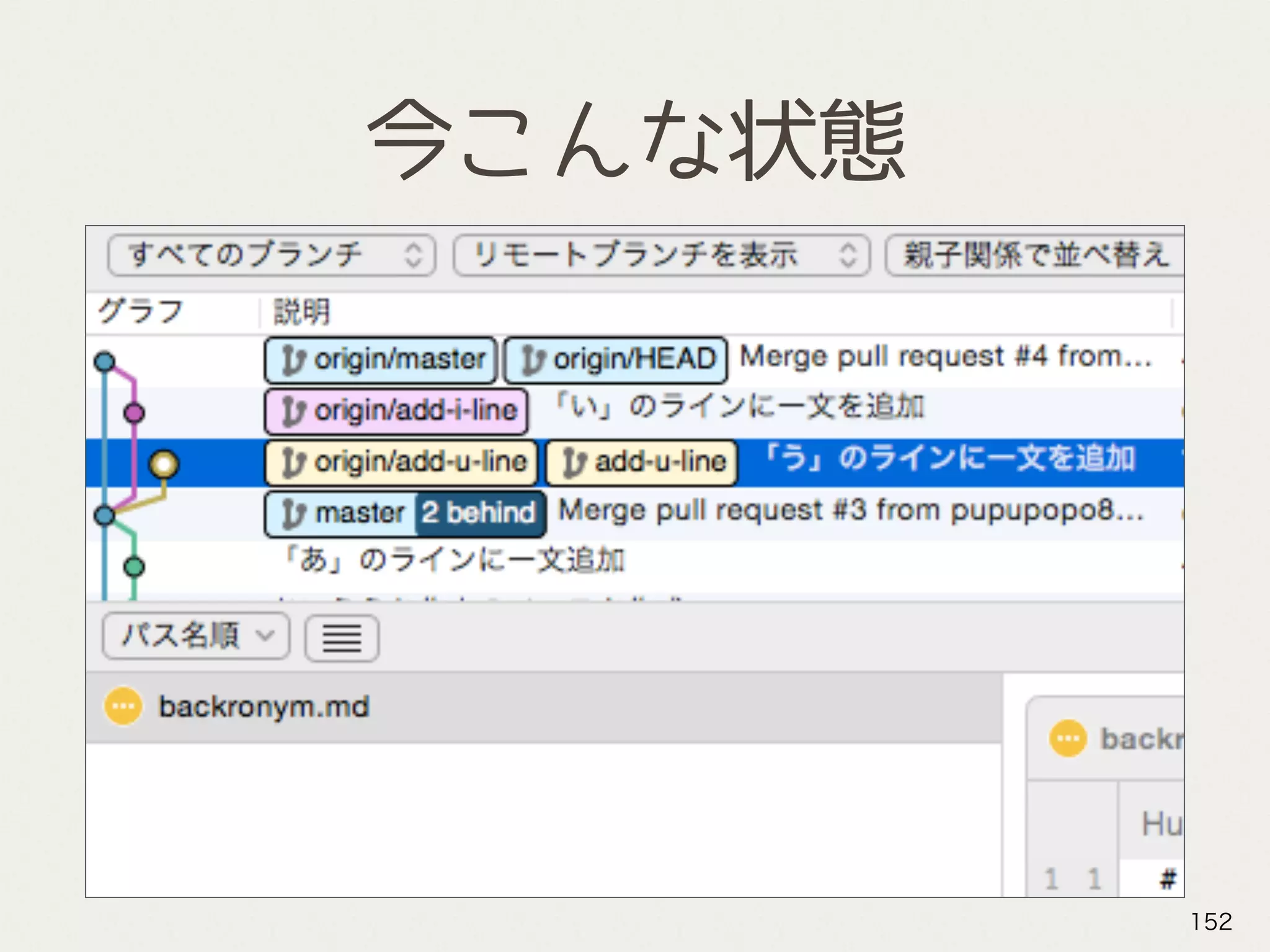
Task: Click the origin/HEAD branch label
Action: [615, 360]
